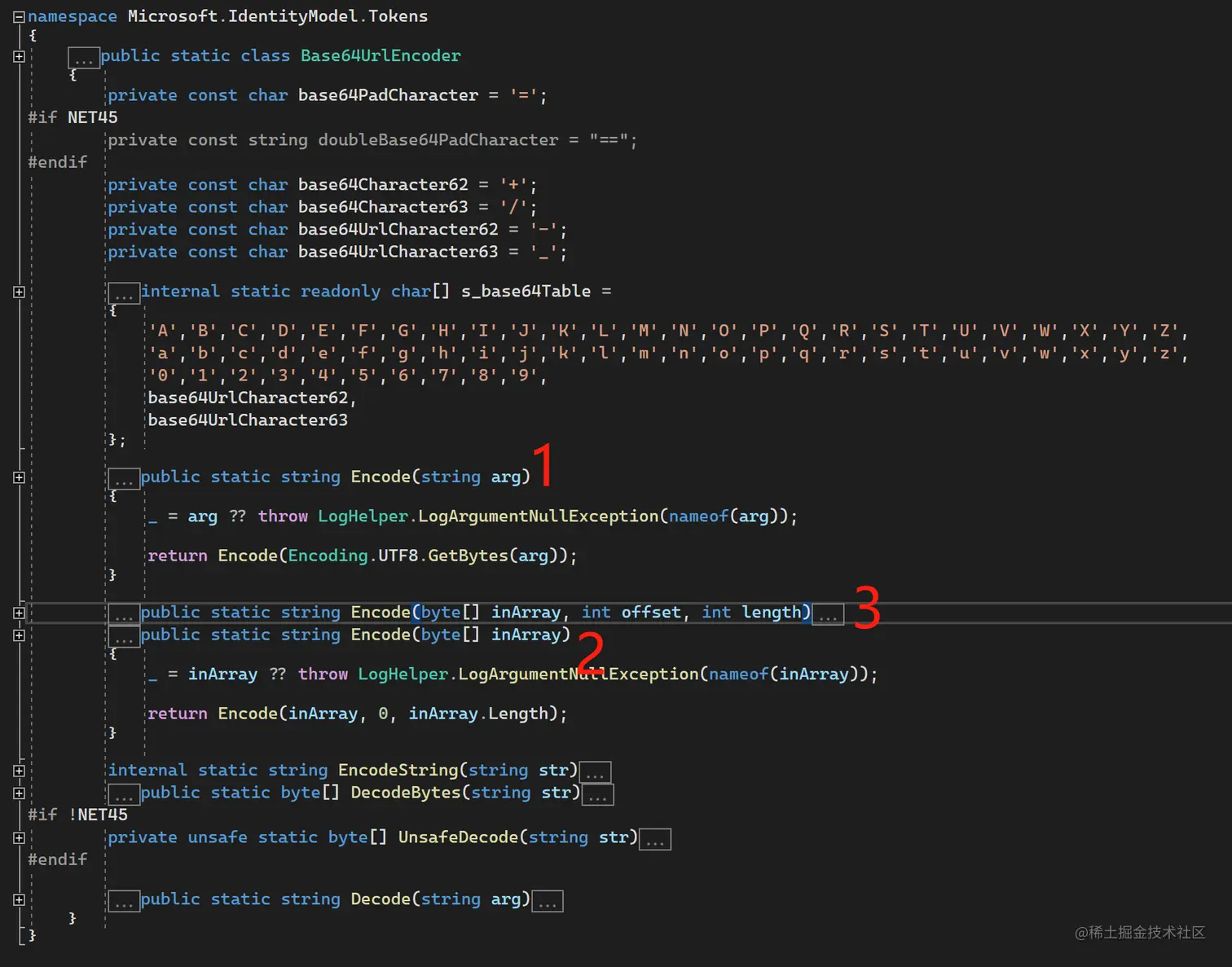
Task: Expand collapsed body ellipsis after UnsafeDecode(string str)
Action: (x=655, y=839)
